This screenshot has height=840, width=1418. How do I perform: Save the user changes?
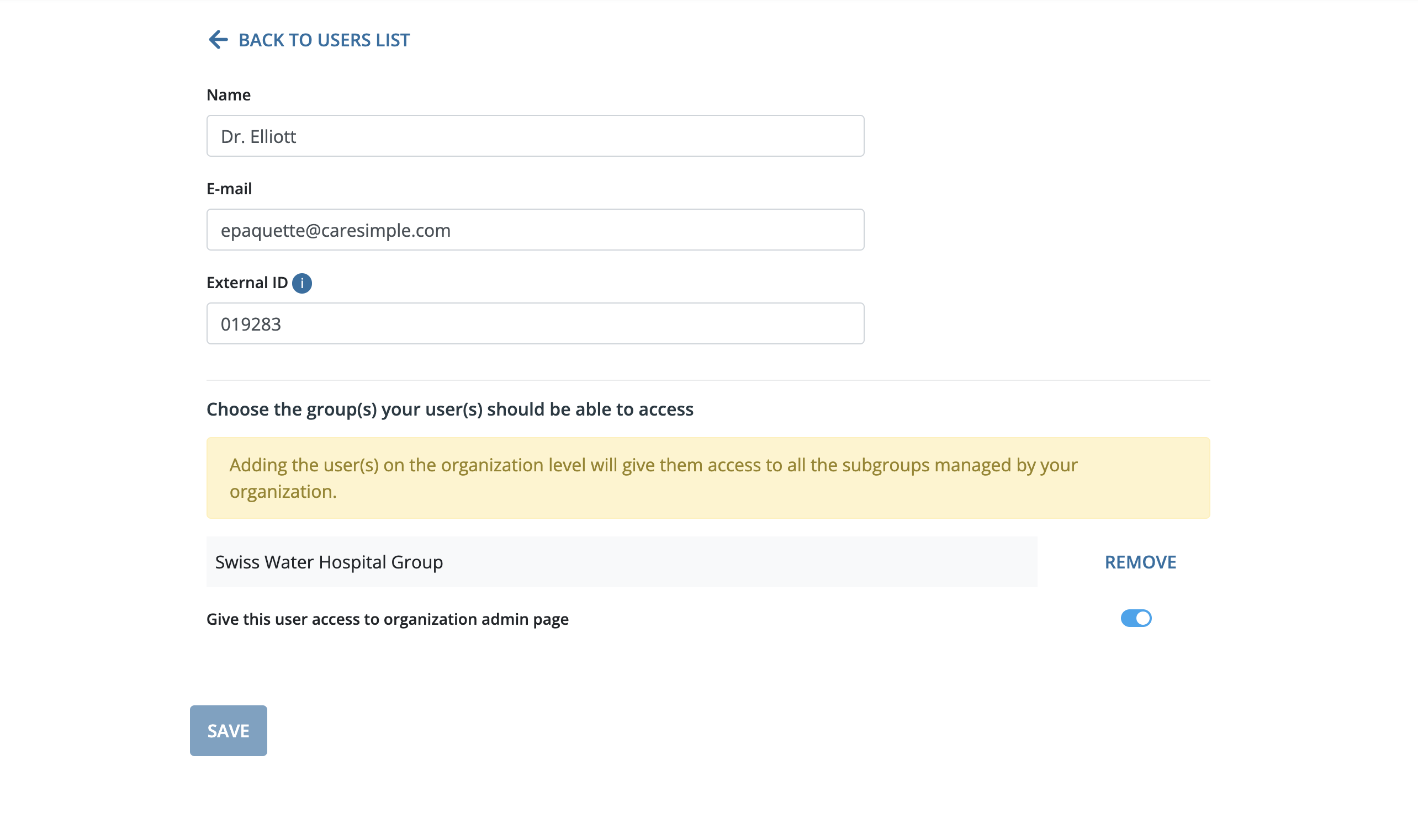228,731
